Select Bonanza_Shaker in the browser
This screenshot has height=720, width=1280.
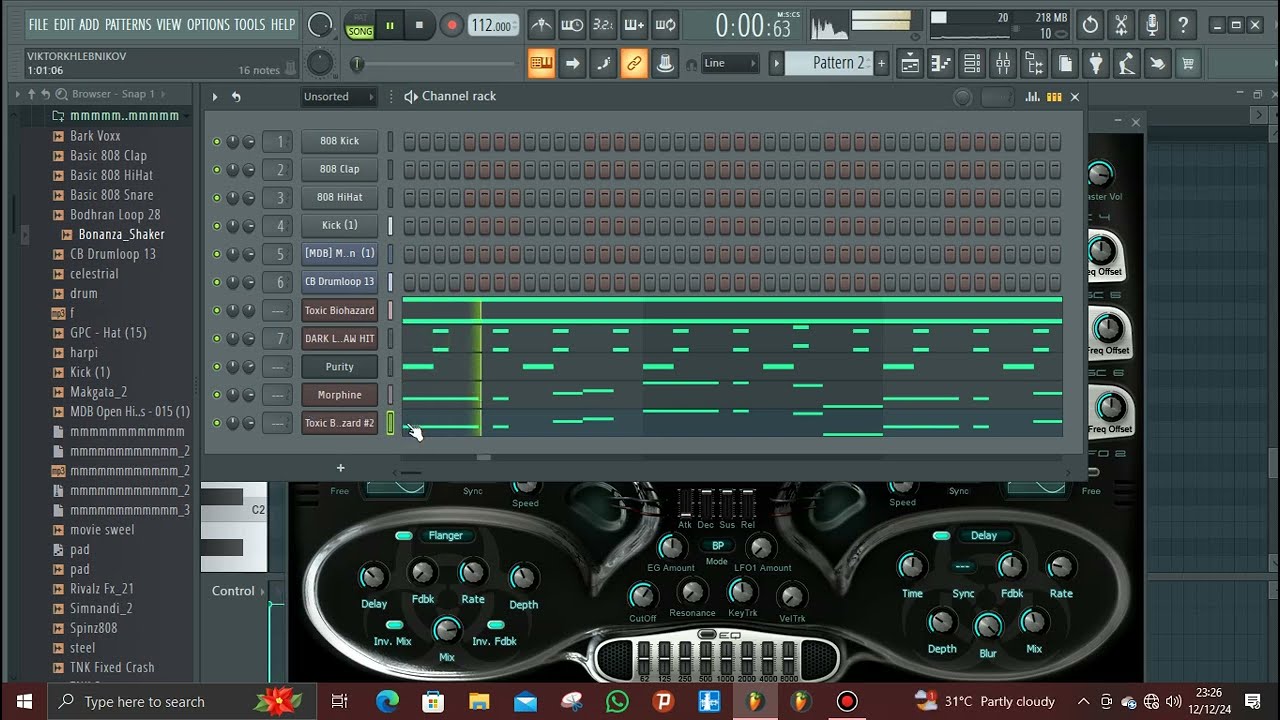click(121, 234)
